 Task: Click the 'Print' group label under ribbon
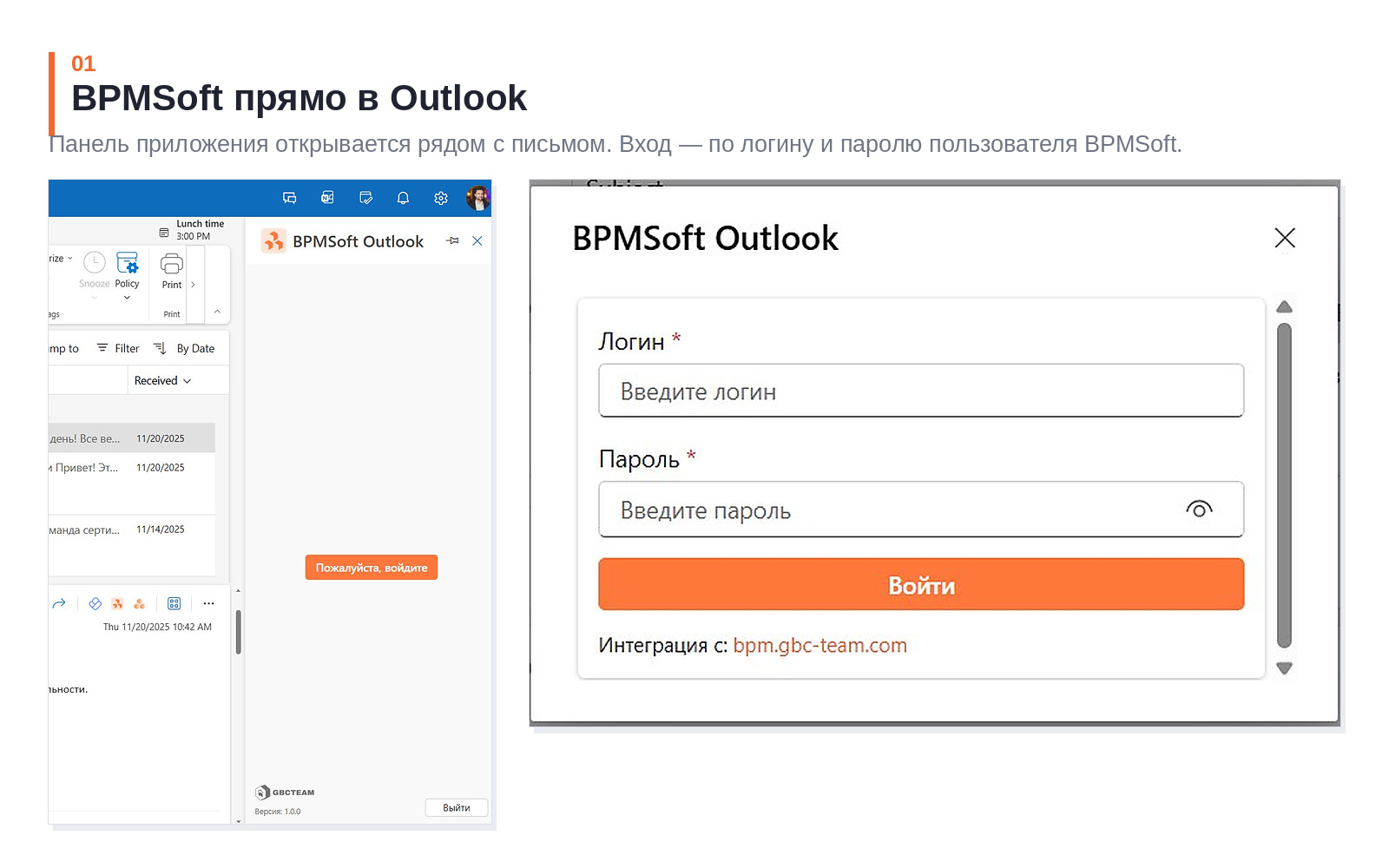coord(172,314)
